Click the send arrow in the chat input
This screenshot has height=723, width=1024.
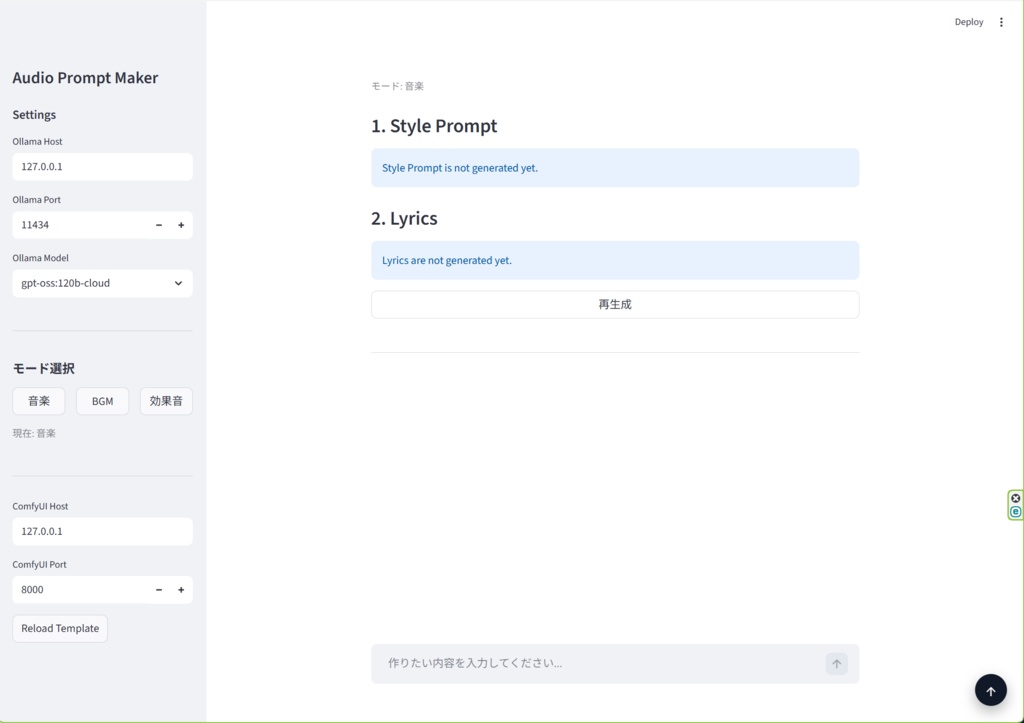point(836,663)
